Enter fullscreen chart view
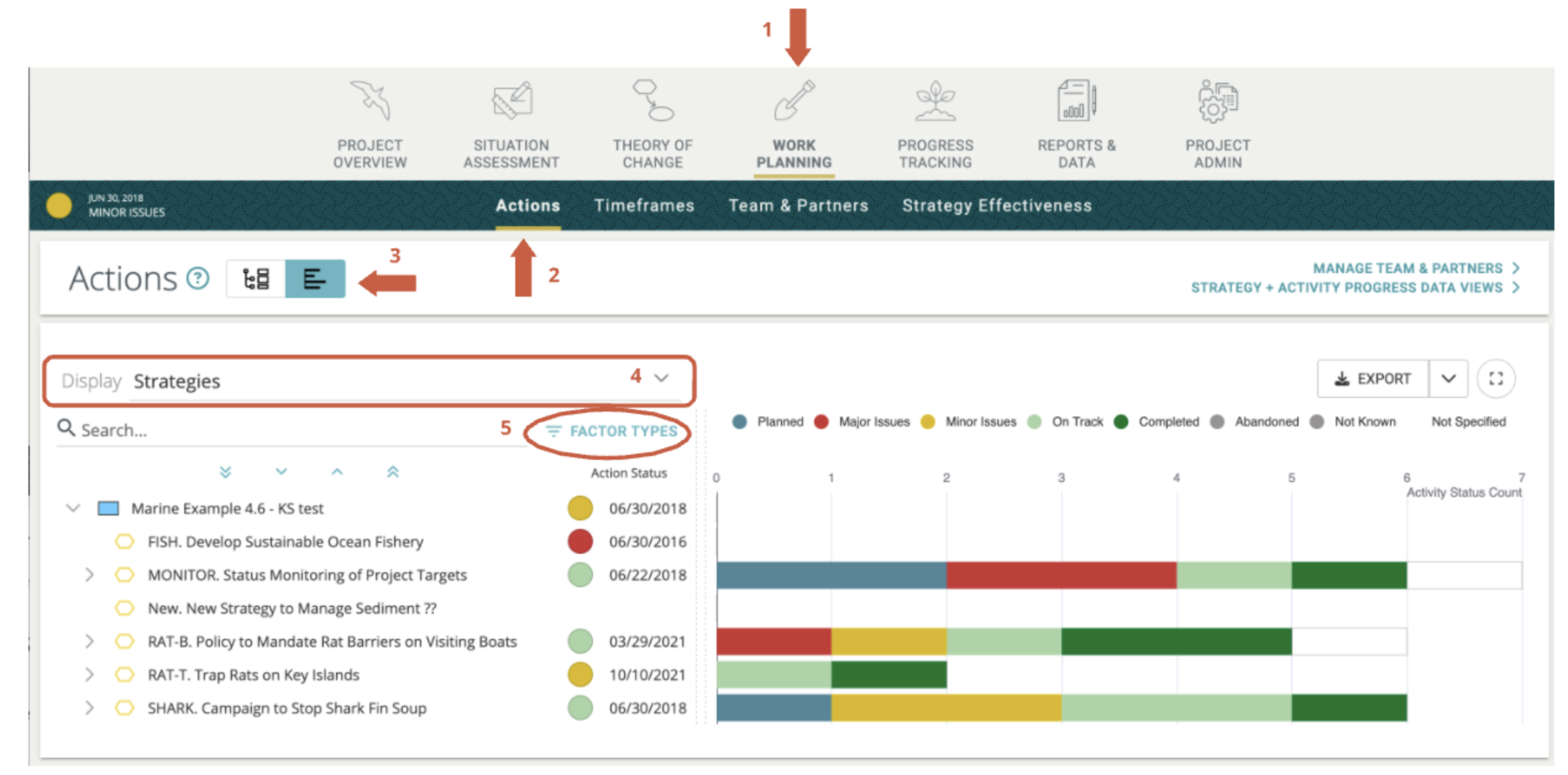 [x=1496, y=379]
